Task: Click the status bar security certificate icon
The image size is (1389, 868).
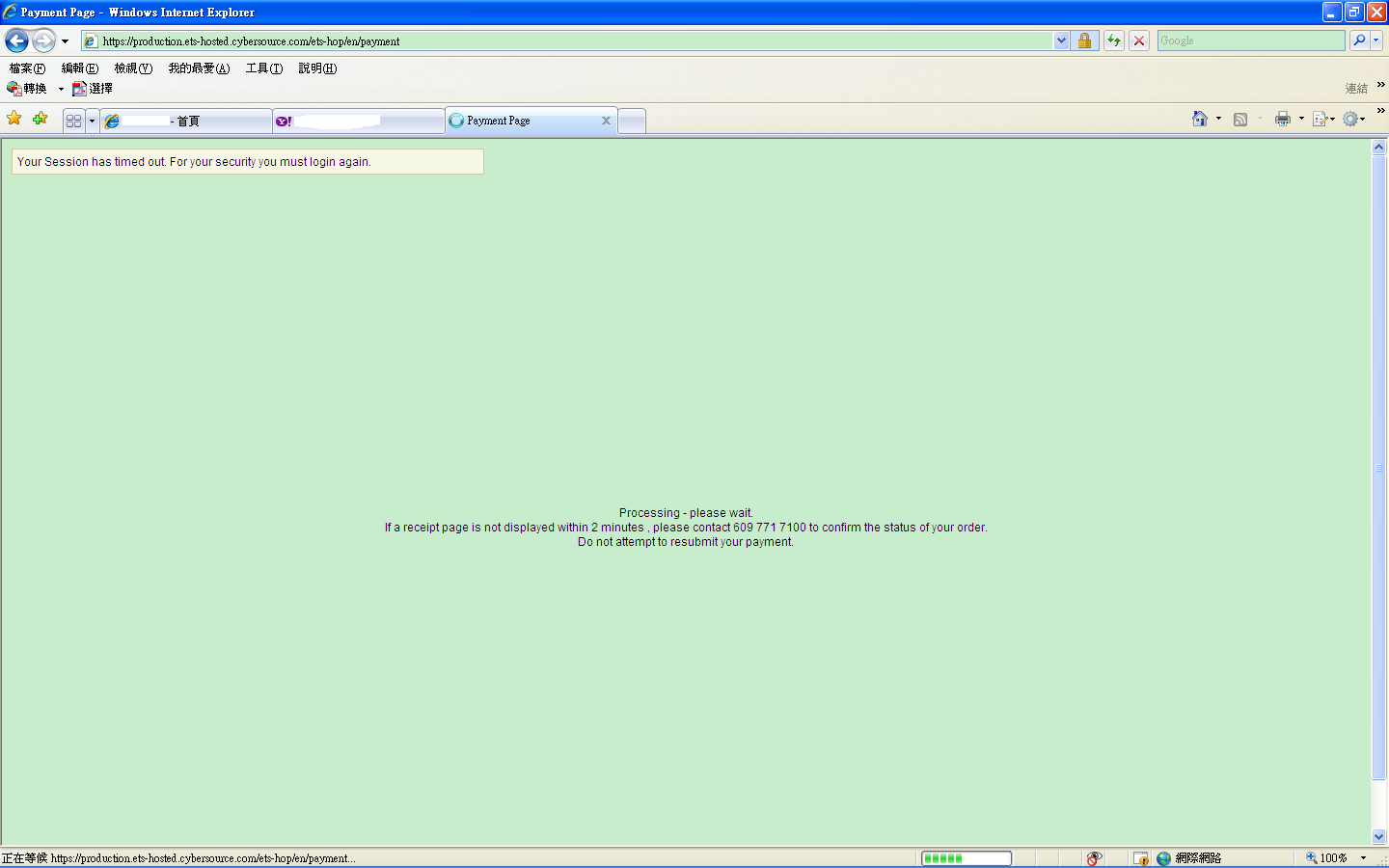Action: coord(1141,858)
